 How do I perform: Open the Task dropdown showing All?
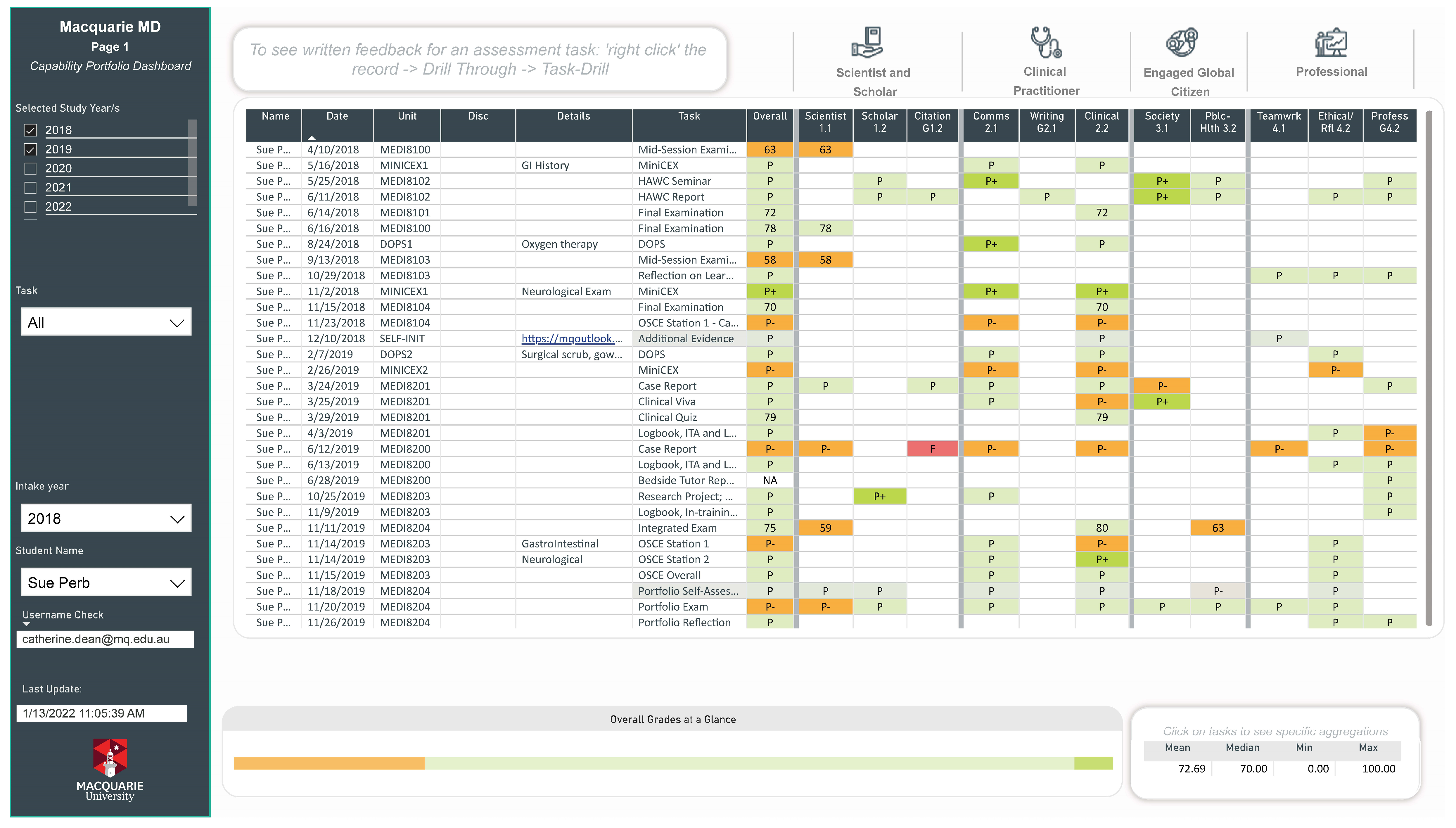point(106,322)
